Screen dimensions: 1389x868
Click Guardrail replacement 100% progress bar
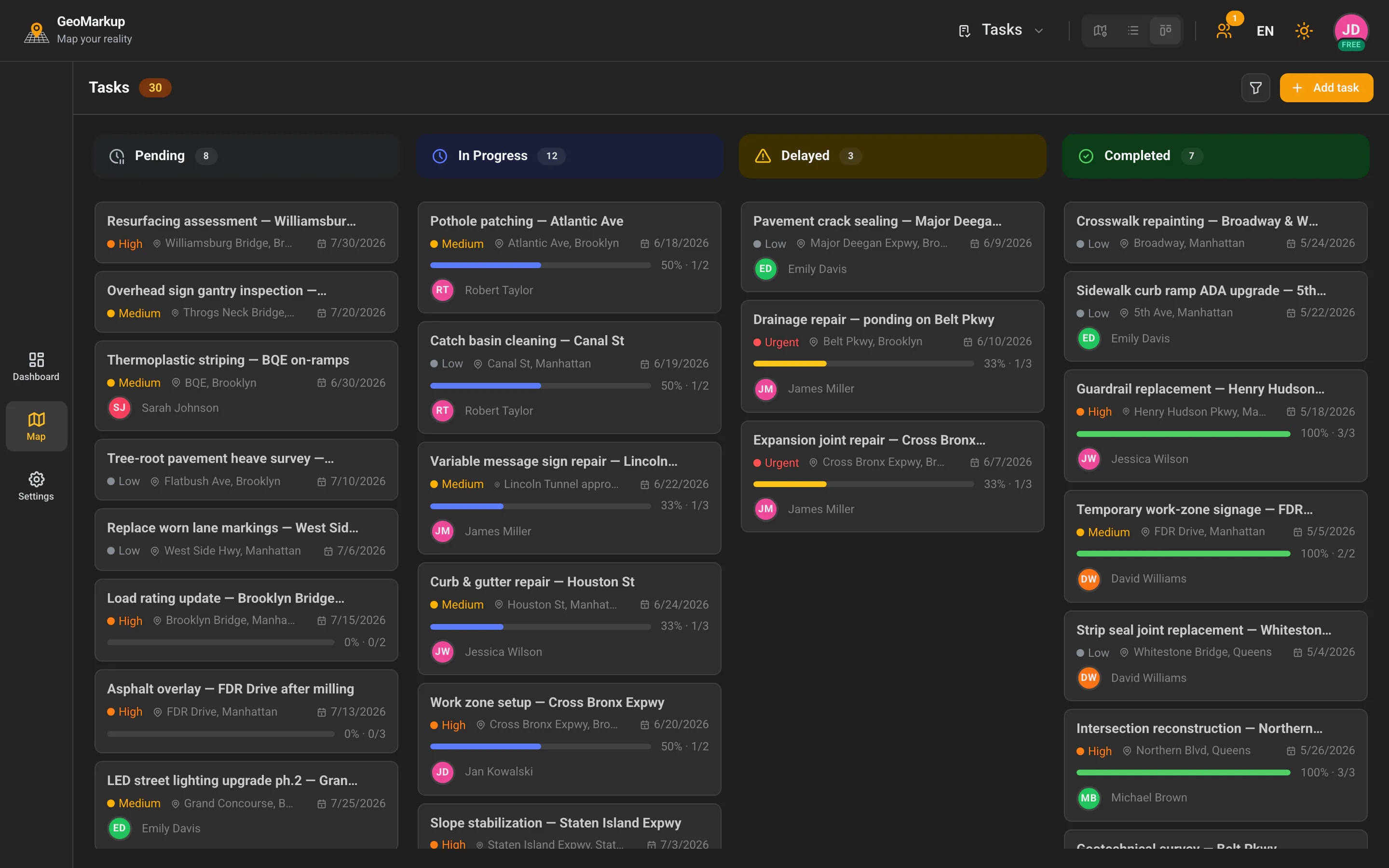pos(1183,434)
